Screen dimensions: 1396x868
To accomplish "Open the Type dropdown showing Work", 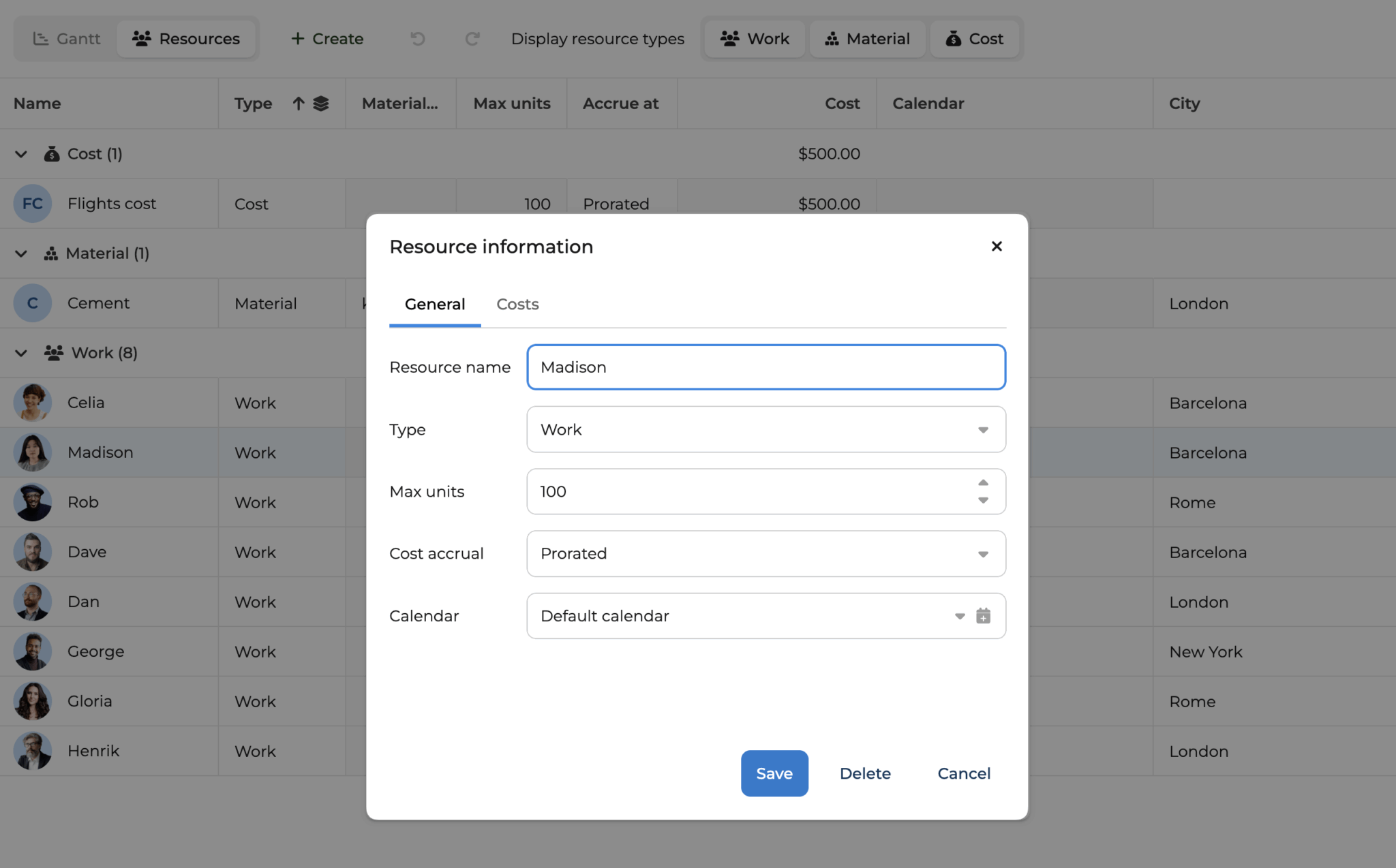I will (x=765, y=429).
